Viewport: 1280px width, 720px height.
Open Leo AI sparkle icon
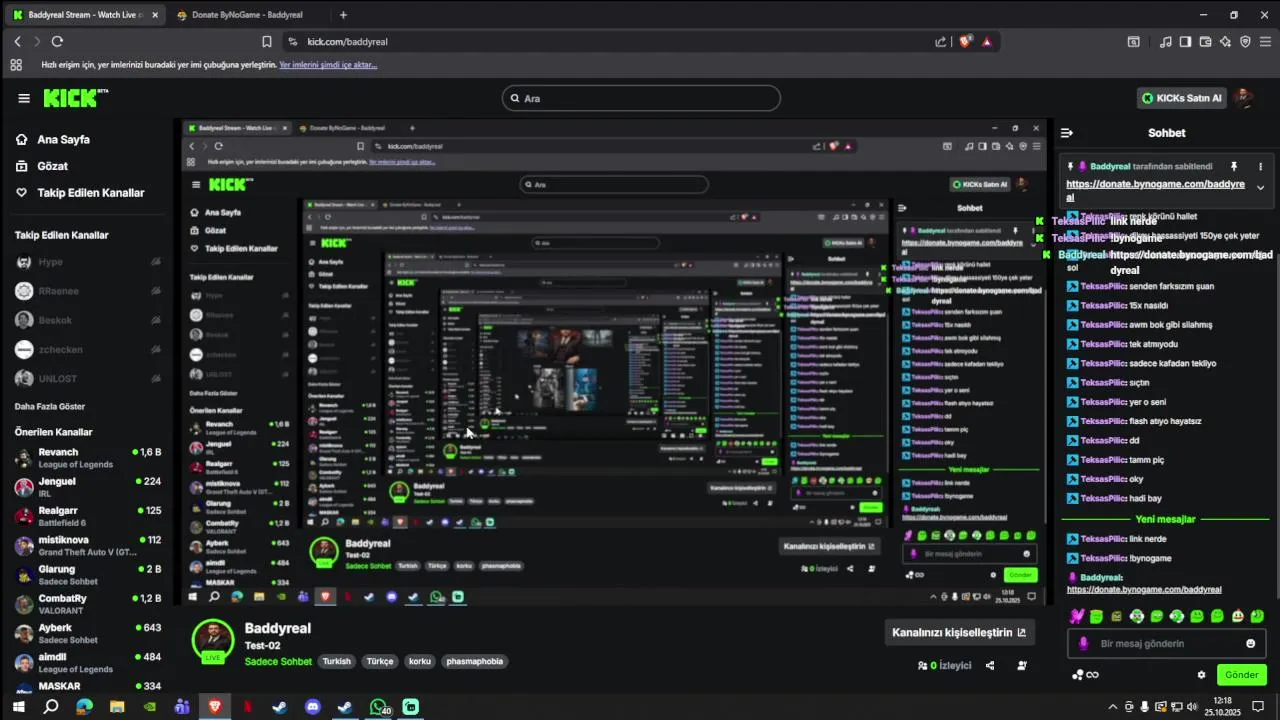pos(1225,42)
